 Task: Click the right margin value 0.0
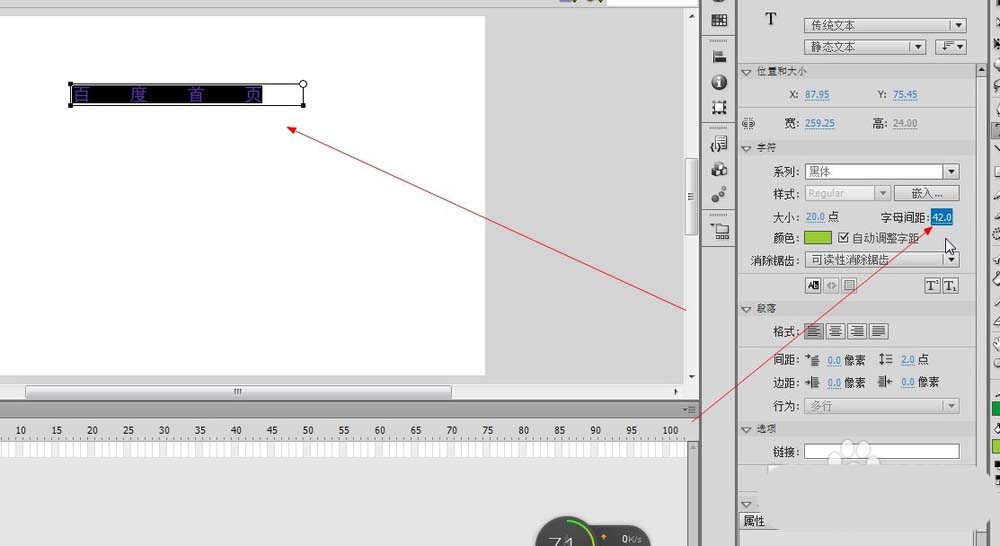(x=908, y=382)
